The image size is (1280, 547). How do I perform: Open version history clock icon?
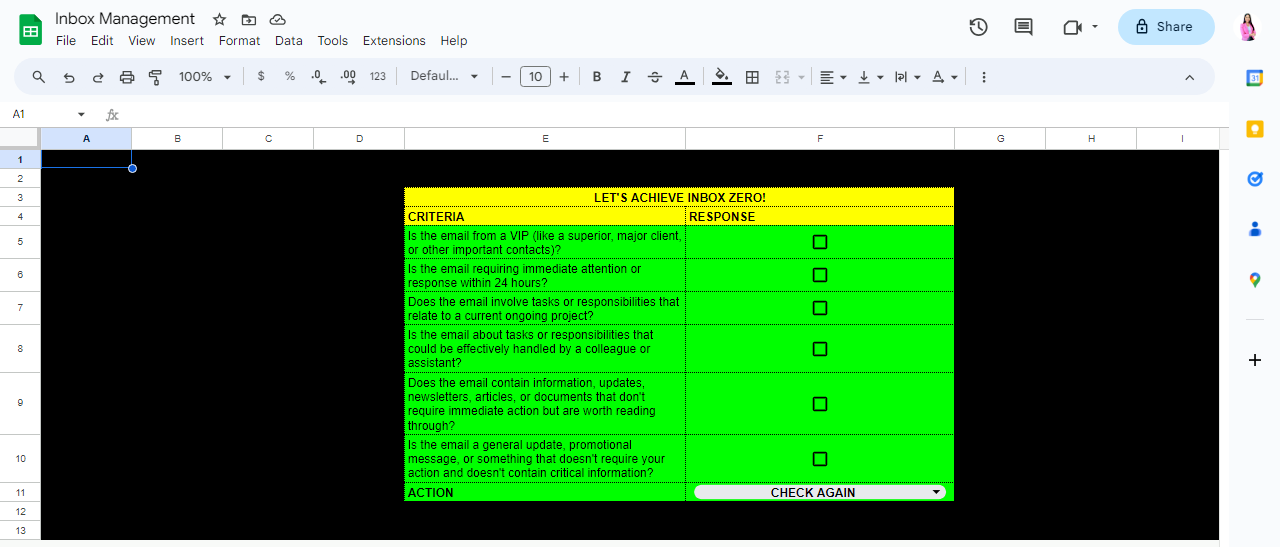point(978,27)
